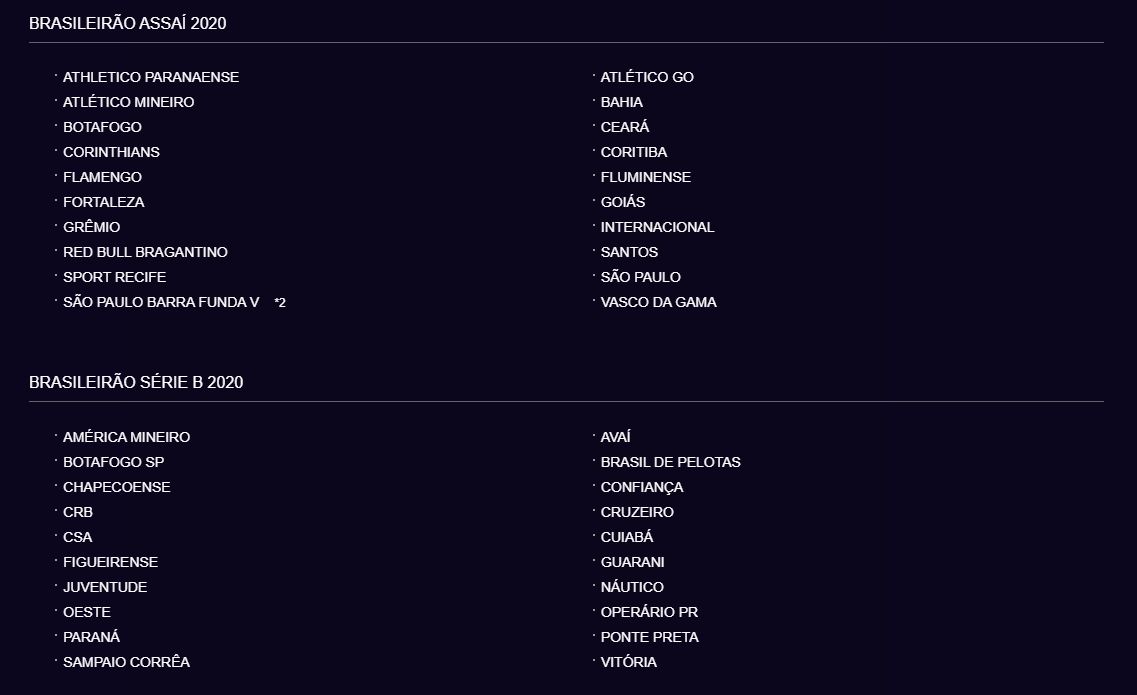The width and height of the screenshot is (1137, 695).
Task: Select Brasil de Pelotas
Action: [x=670, y=462]
